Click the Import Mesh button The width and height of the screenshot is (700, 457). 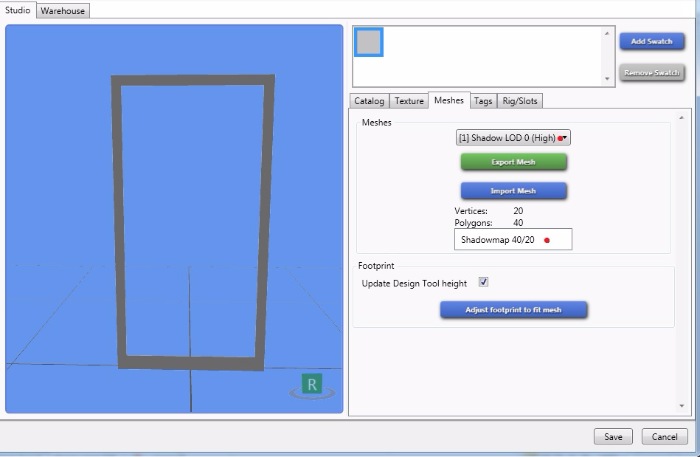(513, 191)
